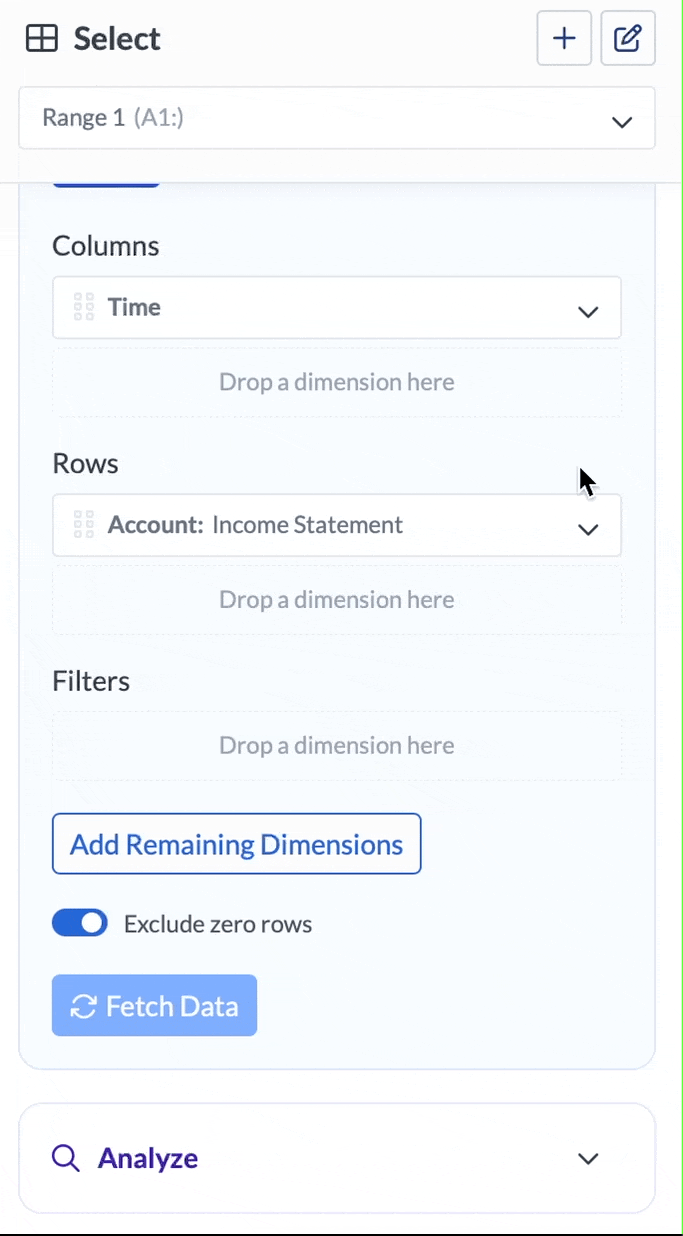
Task: Click the drag handle on the Account dimension
Action: click(x=84, y=525)
